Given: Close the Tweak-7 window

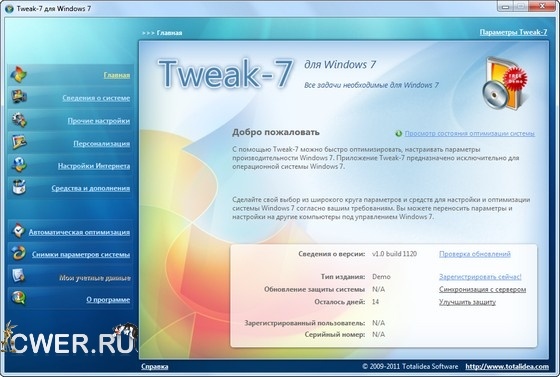Looking at the screenshot, I should (542, 6).
